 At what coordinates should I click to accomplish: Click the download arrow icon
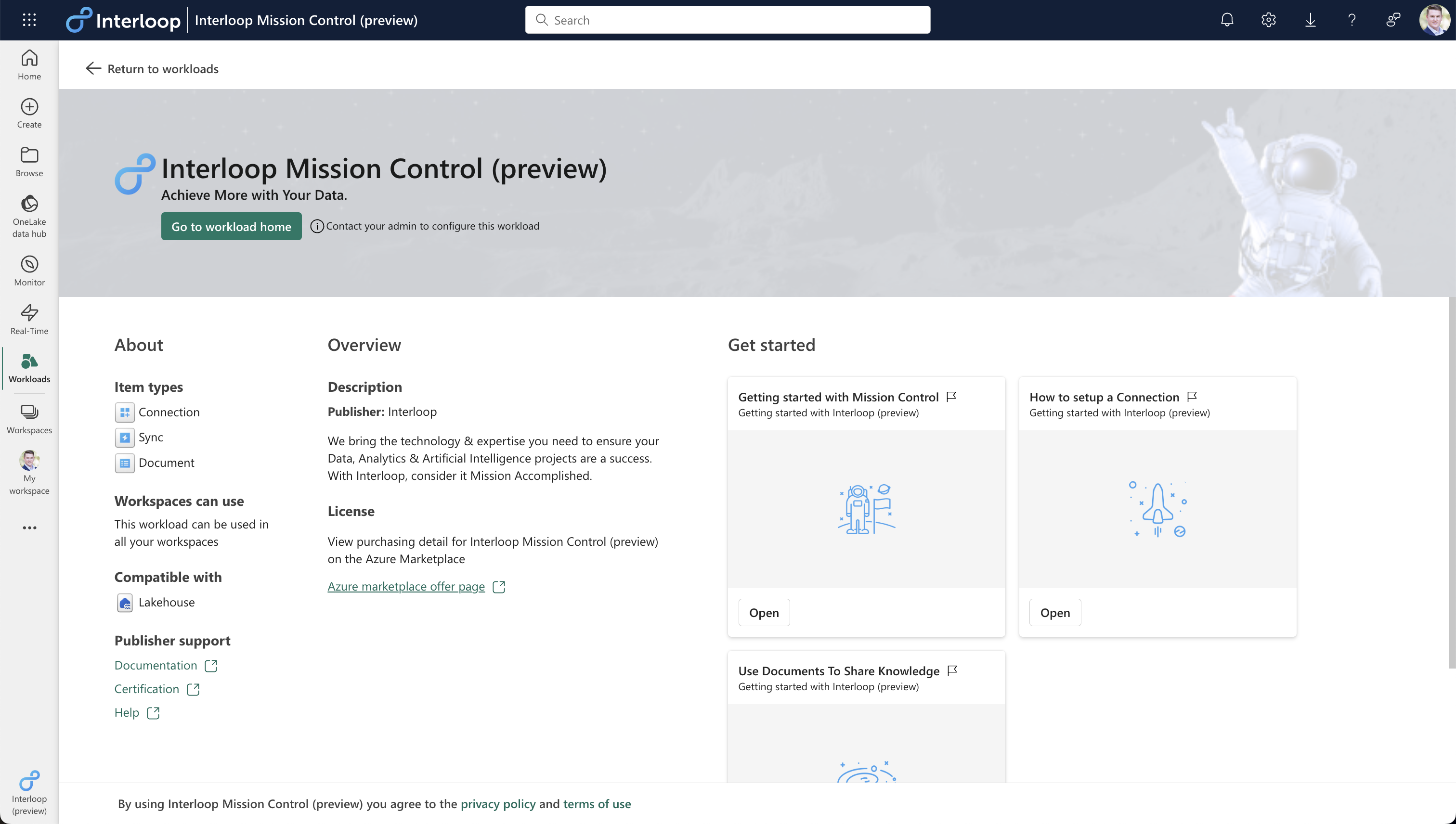1310,20
